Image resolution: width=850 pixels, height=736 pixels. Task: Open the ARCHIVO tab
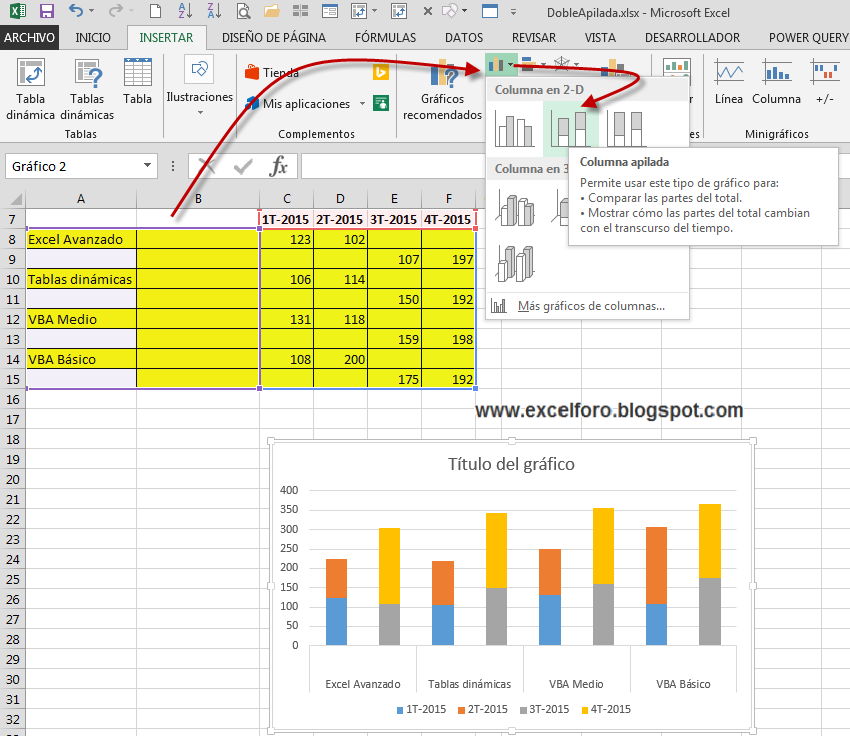(29, 37)
